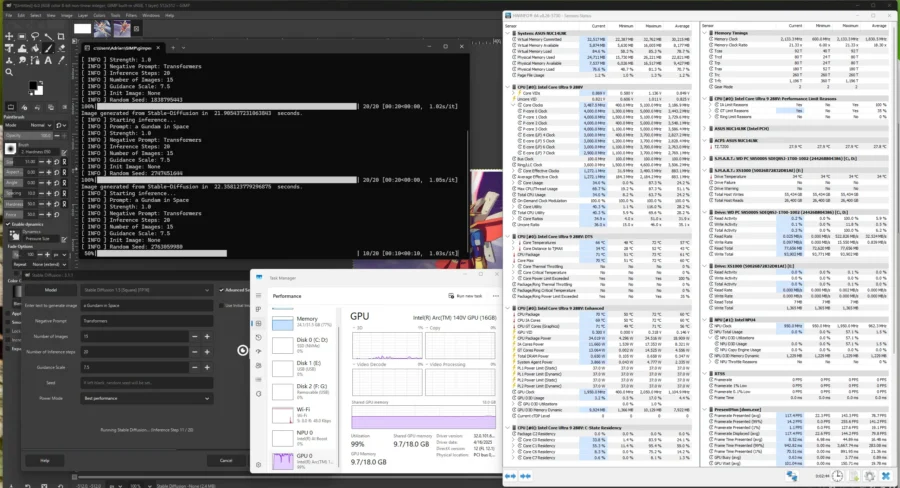The height and width of the screenshot is (488, 900).
Task: Toggle Angle link-to-brush-default button
Action: tap(64, 183)
